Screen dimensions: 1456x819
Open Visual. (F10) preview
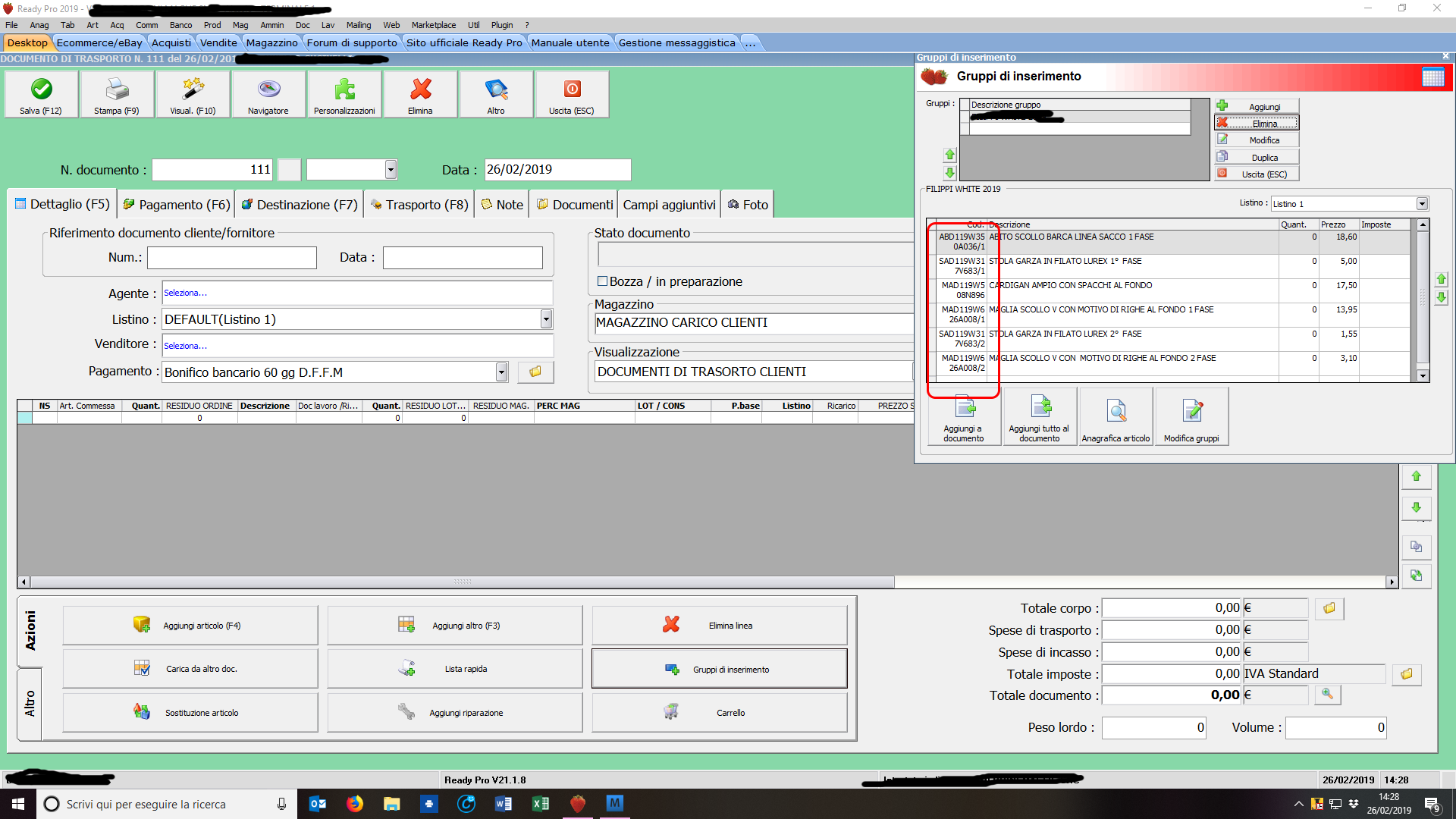tap(193, 94)
